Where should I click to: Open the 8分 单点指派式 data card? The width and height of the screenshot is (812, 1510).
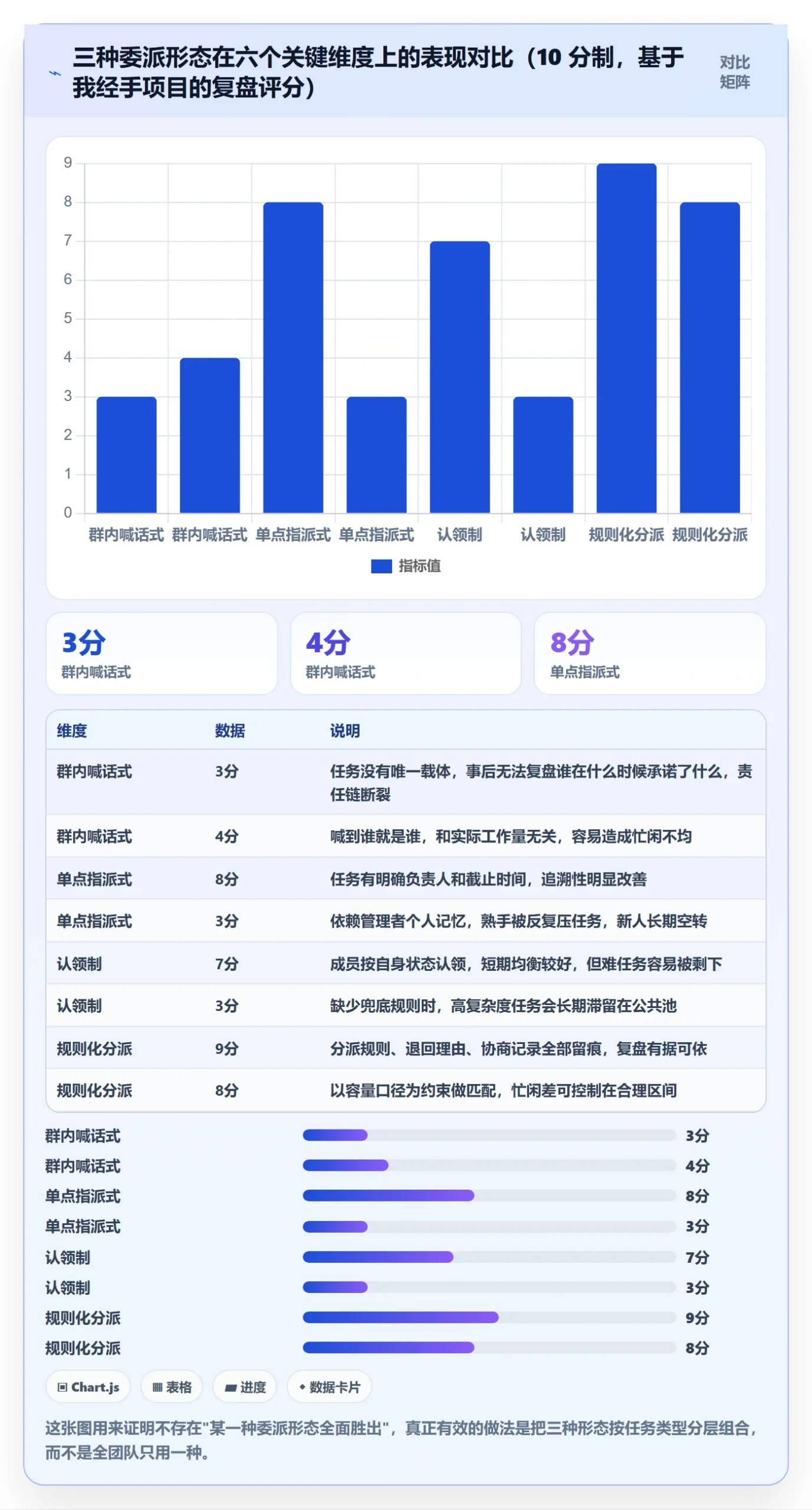[x=650, y=654]
